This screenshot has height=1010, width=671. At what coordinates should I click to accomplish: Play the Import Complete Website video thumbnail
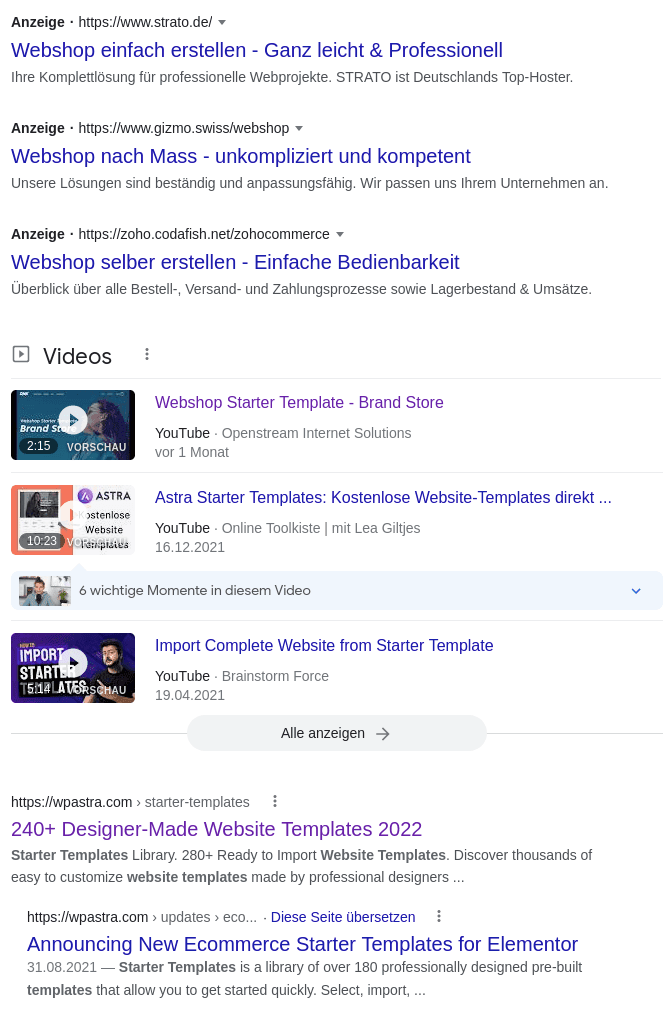click(73, 667)
